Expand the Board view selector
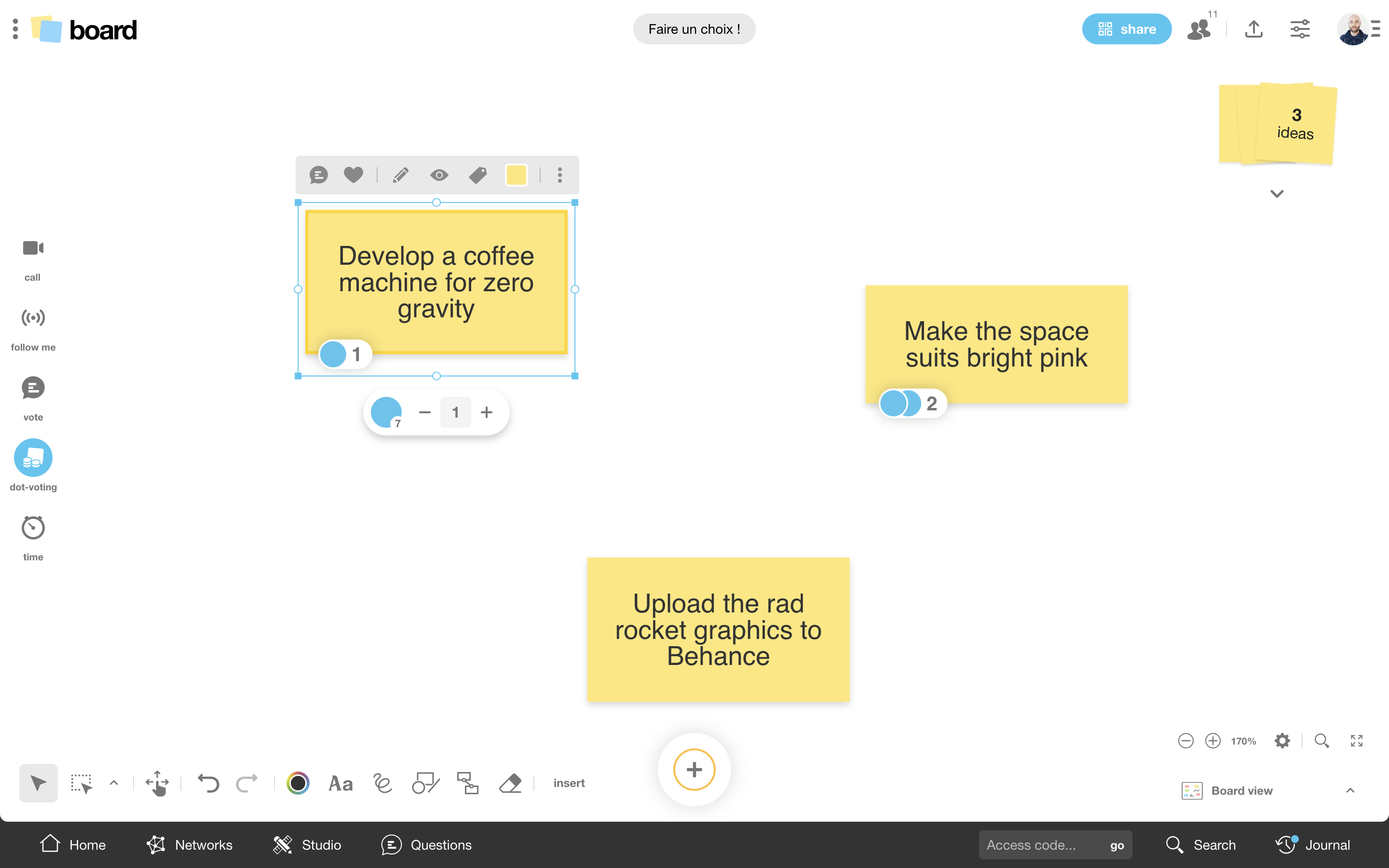 pyautogui.click(x=1350, y=790)
